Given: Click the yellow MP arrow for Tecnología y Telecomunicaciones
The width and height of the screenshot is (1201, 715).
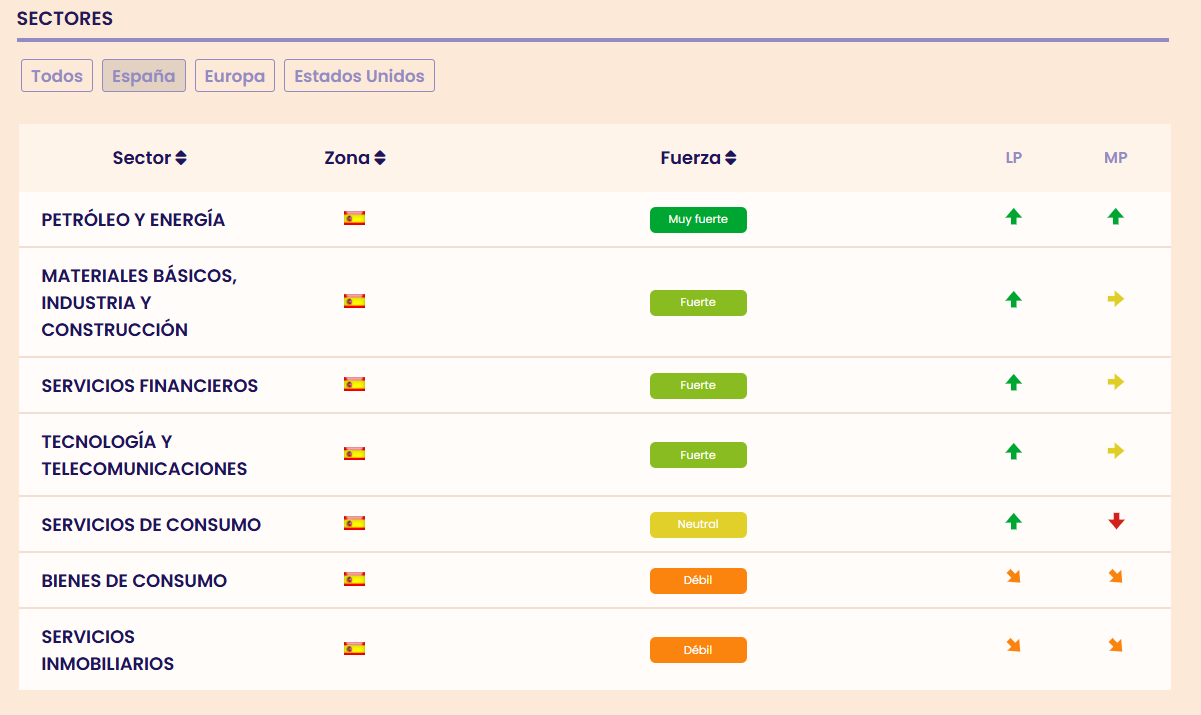Looking at the screenshot, I should point(1116,451).
